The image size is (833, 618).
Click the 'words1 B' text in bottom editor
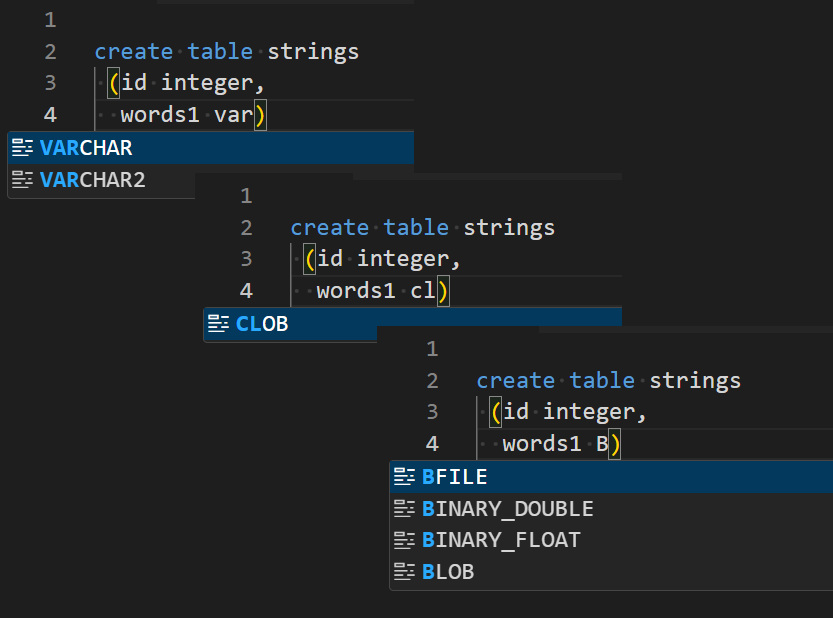[555, 444]
